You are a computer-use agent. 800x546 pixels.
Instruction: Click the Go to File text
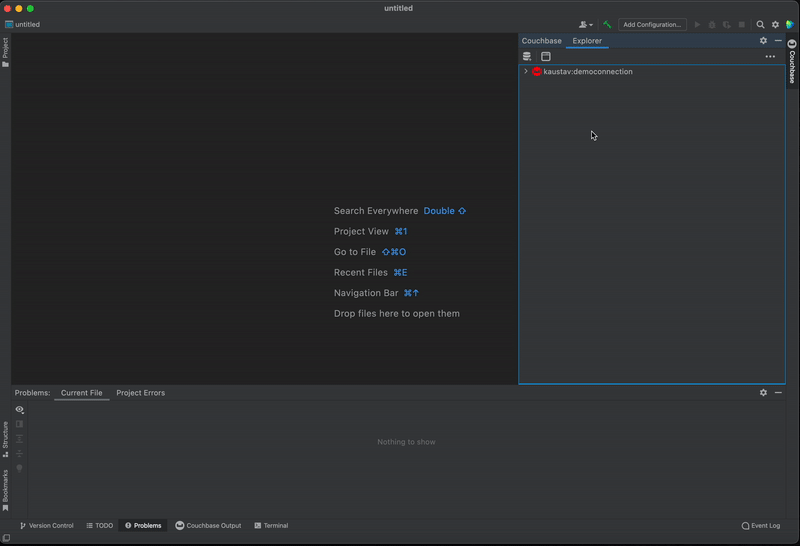355,252
